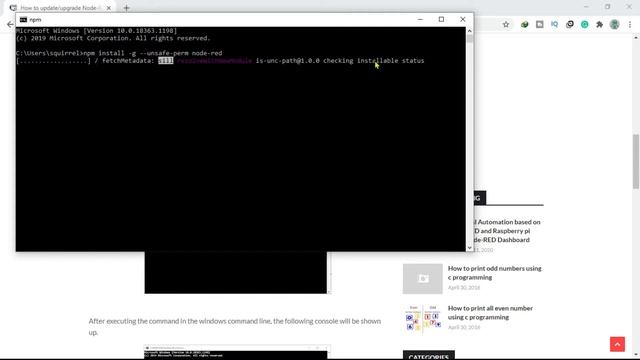Click the highlighted 'sill' text in console
640x360 pixels.
(x=166, y=60)
